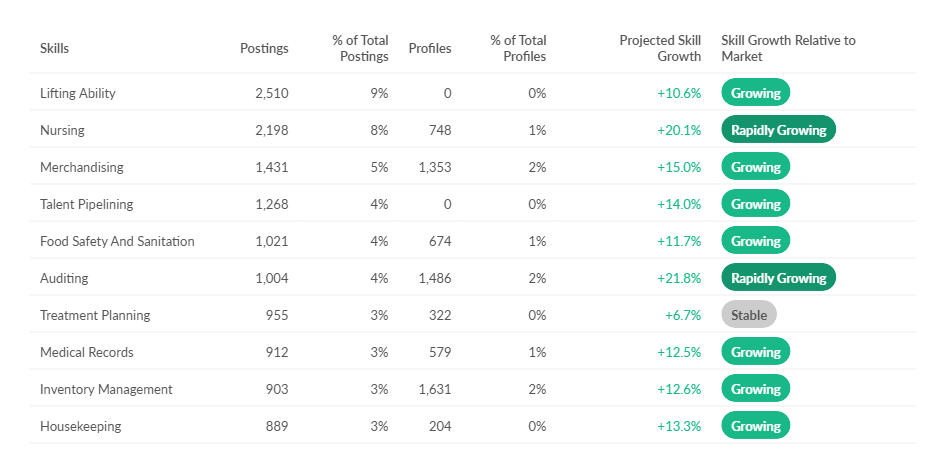
Task: Click the Profiles column header
Action: click(x=430, y=48)
